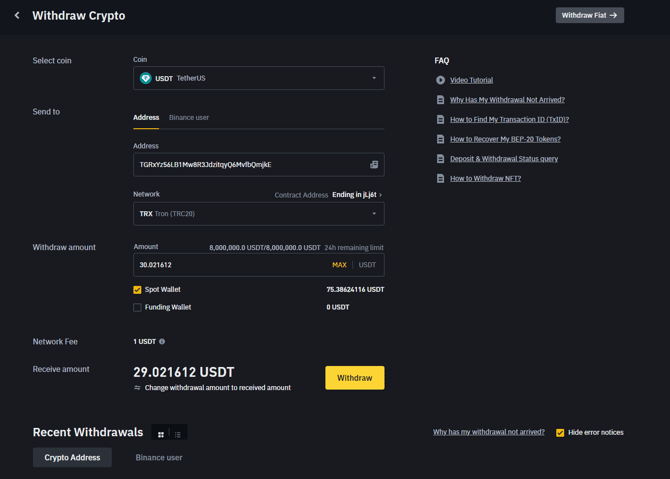Toggle the Spot Wallet checkbox

point(137,290)
